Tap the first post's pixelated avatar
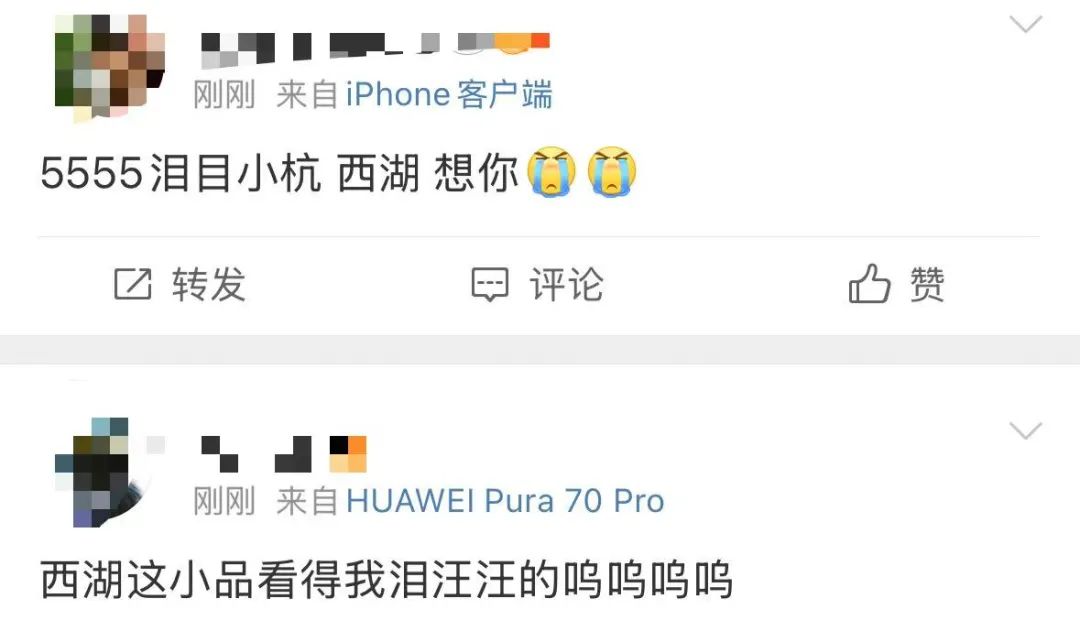This screenshot has width=1080, height=631. click(x=110, y=68)
